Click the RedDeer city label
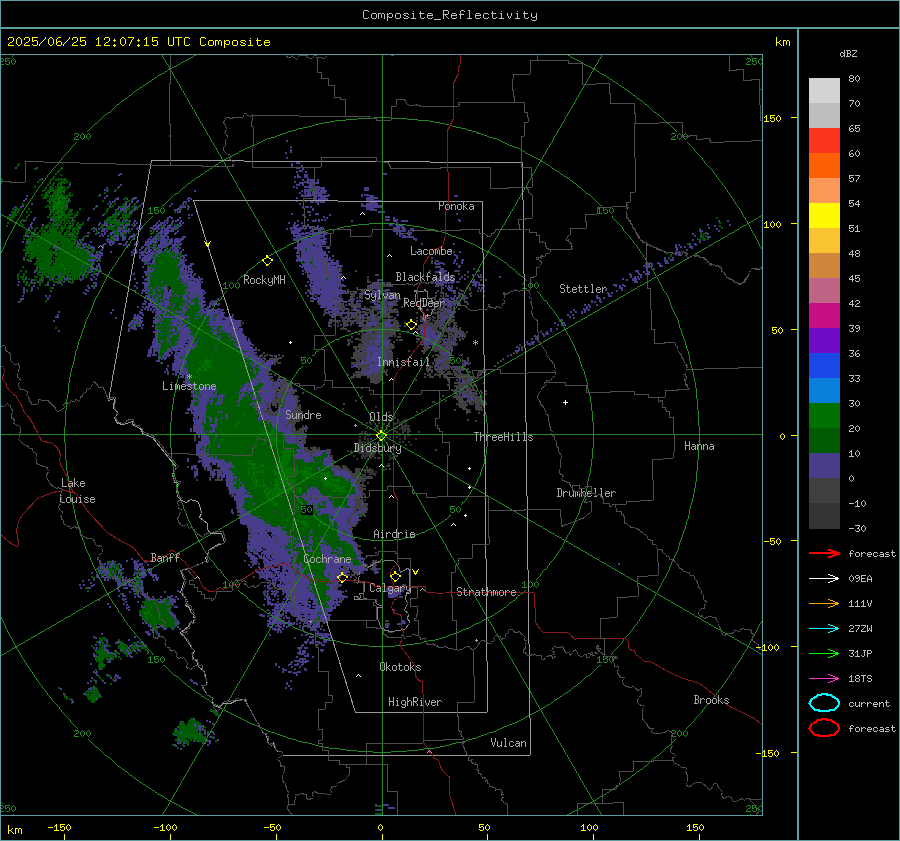900x841 pixels. pyautogui.click(x=424, y=303)
